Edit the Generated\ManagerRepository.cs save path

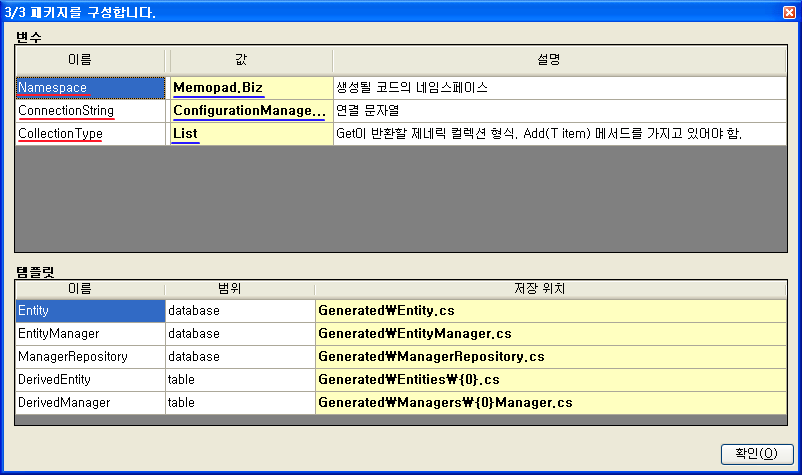(551, 357)
